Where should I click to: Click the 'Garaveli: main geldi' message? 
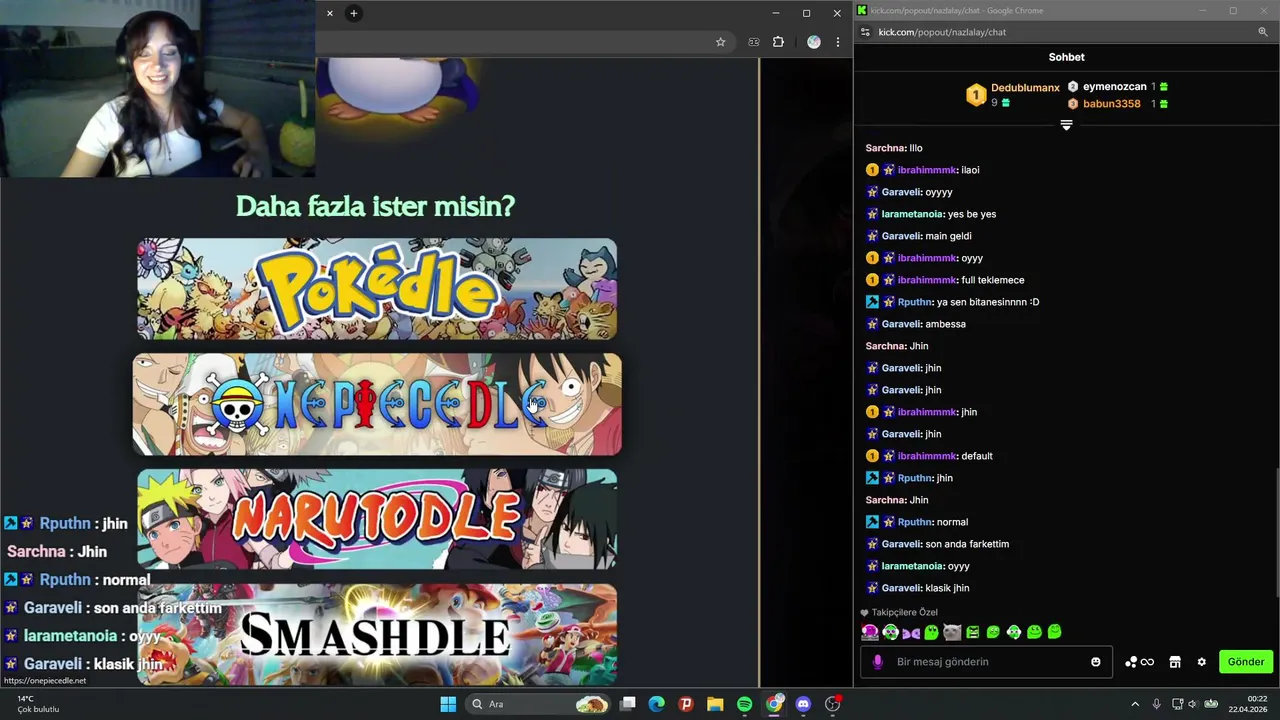pyautogui.click(x=919, y=236)
